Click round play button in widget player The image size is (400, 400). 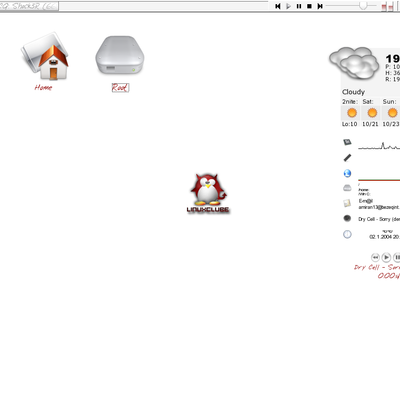[386, 257]
